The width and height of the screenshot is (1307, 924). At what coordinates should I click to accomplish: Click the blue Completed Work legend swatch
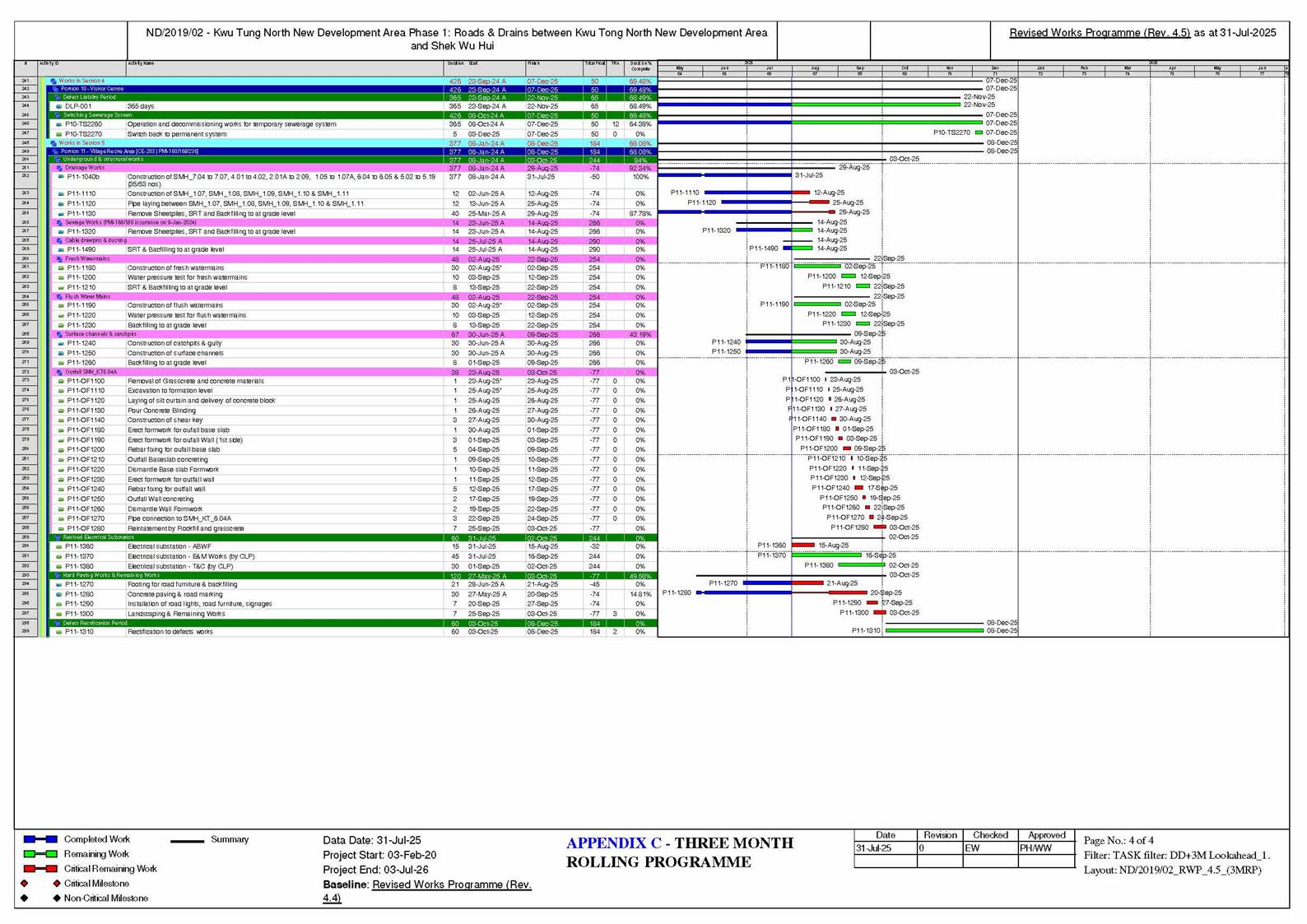click(40, 839)
